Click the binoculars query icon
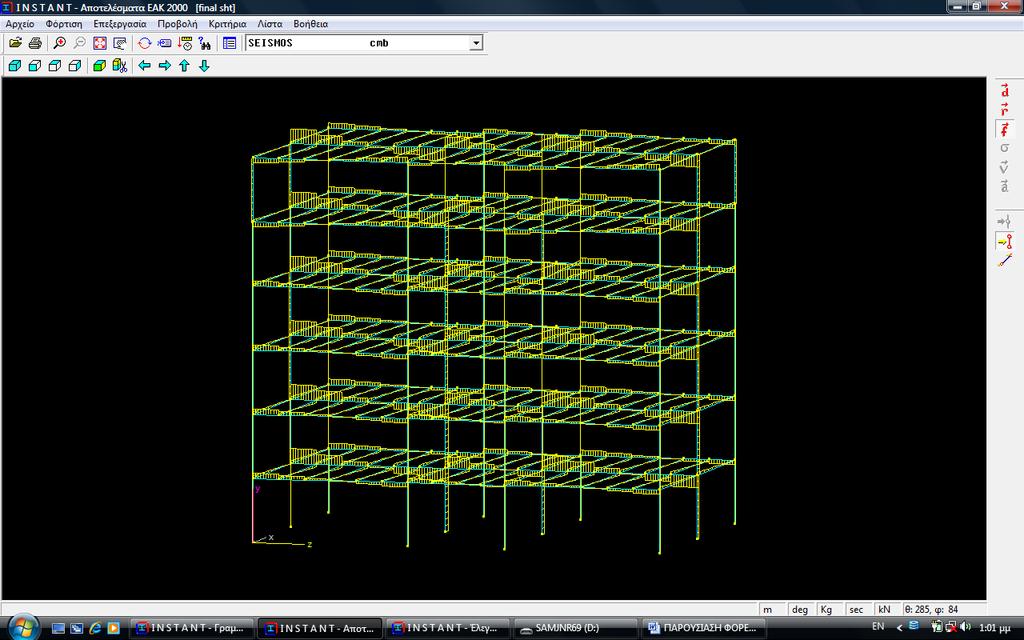Image resolution: width=1024 pixels, height=640 pixels. pyautogui.click(x=205, y=43)
